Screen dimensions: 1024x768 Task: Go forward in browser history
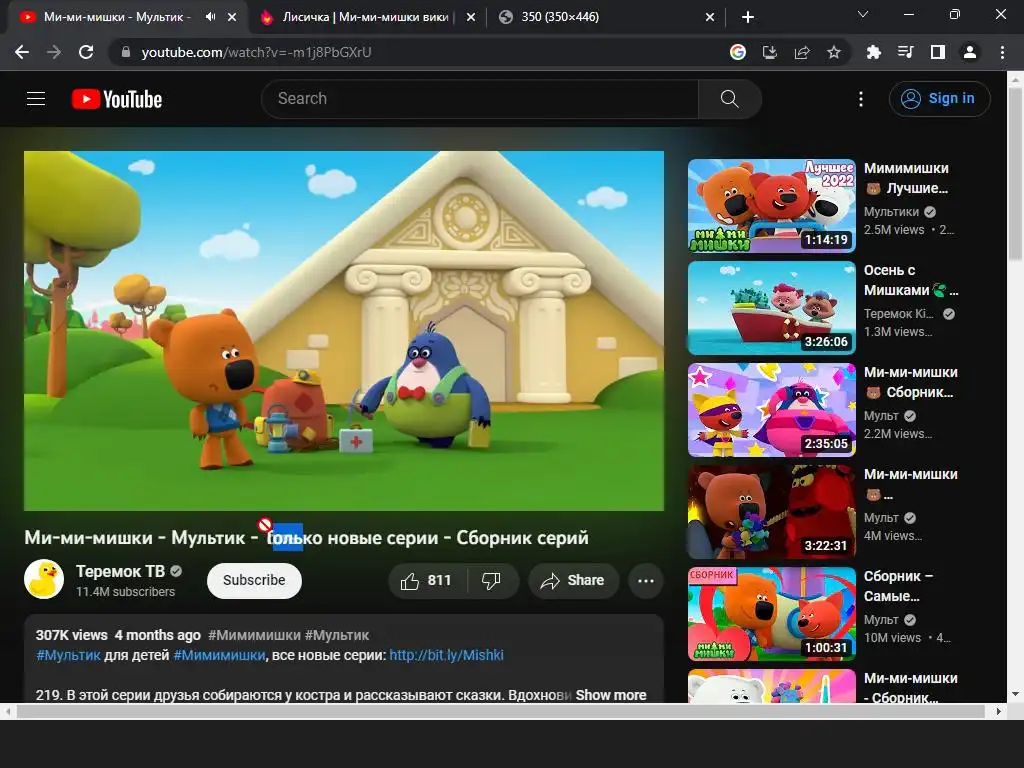tap(54, 52)
